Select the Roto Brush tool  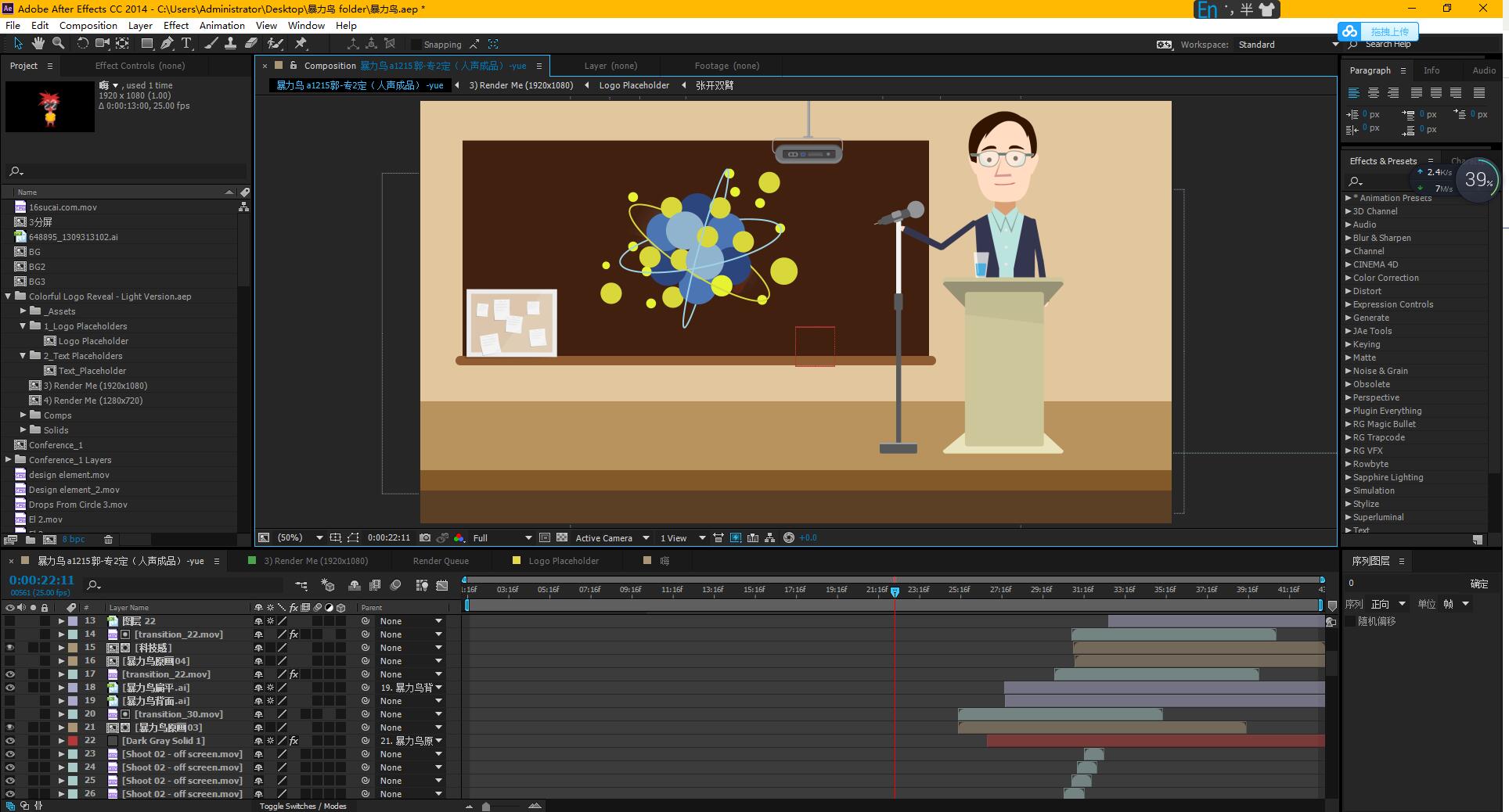pyautogui.click(x=275, y=44)
